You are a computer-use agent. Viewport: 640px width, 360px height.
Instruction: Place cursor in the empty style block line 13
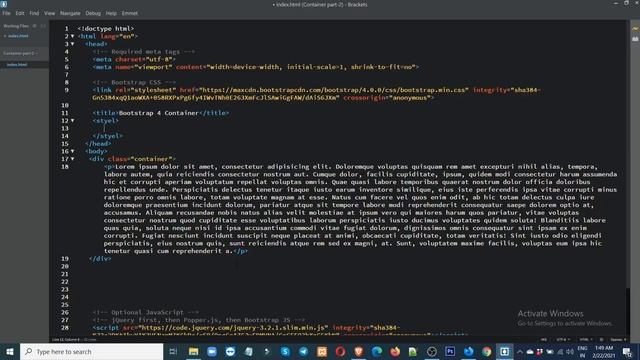[x=104, y=129]
